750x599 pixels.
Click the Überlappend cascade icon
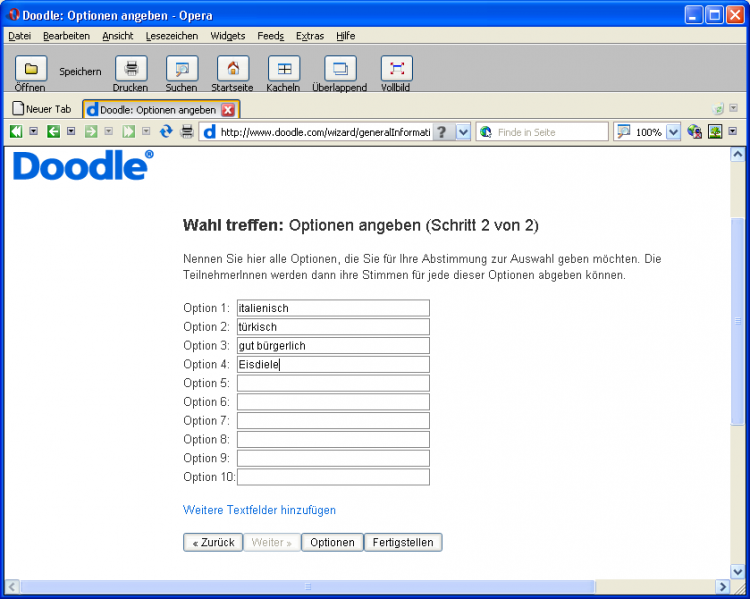pos(341,69)
